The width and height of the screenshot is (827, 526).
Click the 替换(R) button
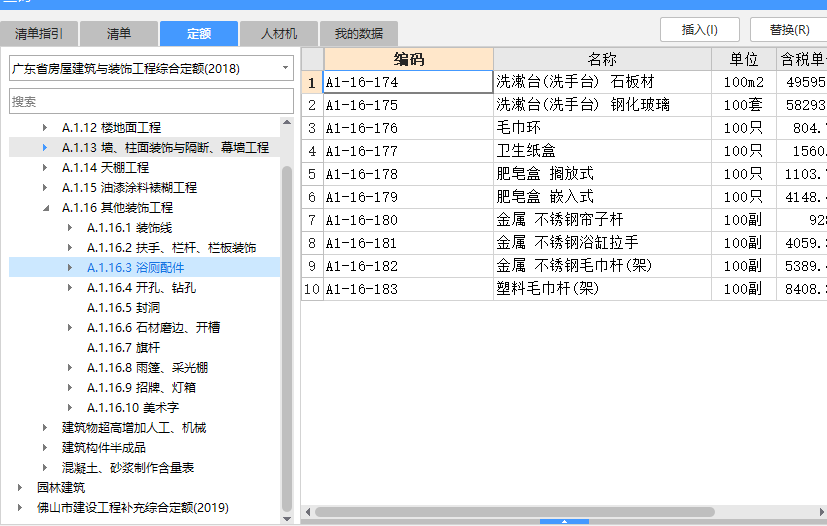click(x=789, y=30)
